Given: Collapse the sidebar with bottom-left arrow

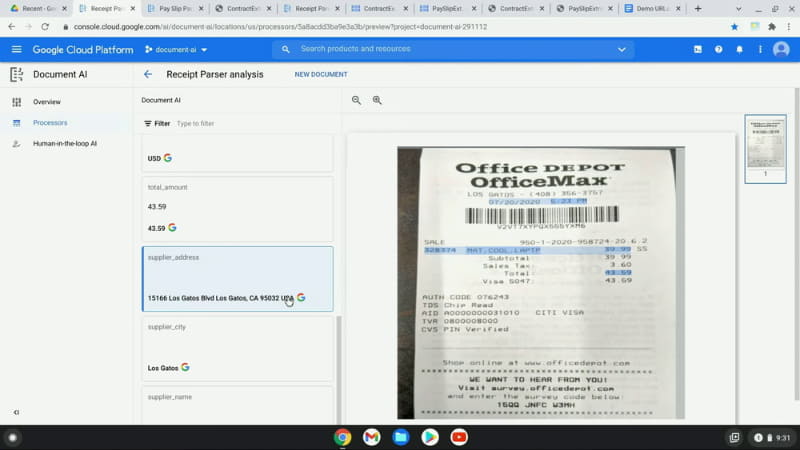Looking at the screenshot, I should pos(16,412).
